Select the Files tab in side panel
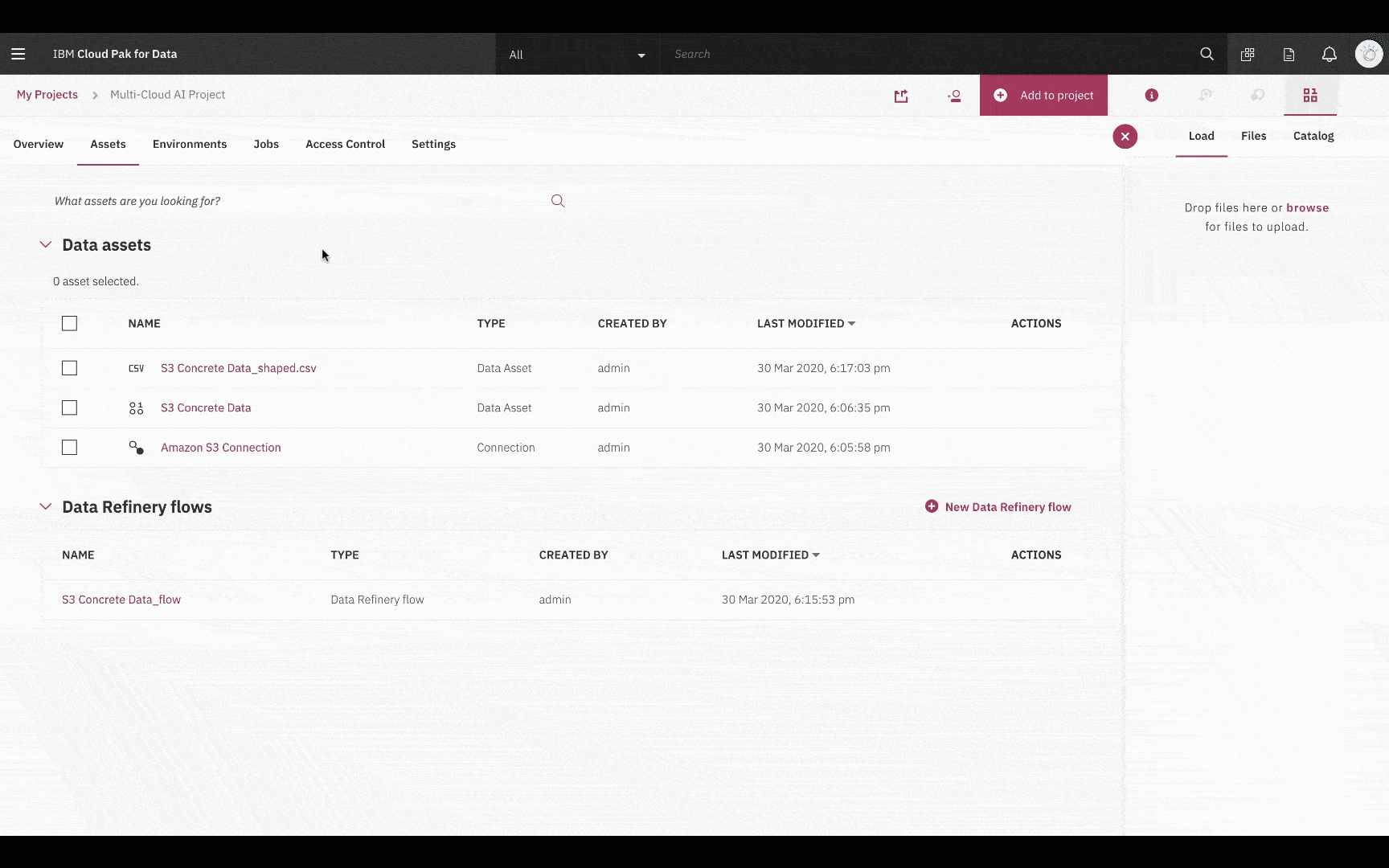1389x868 pixels. pos(1254,136)
